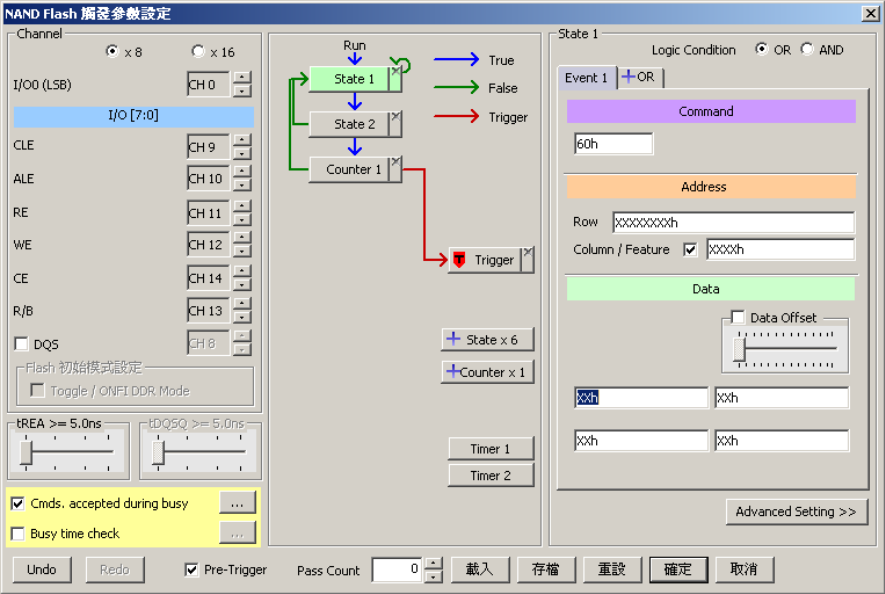Choose the OR logic condition
This screenshot has width=885, height=594.
point(762,49)
